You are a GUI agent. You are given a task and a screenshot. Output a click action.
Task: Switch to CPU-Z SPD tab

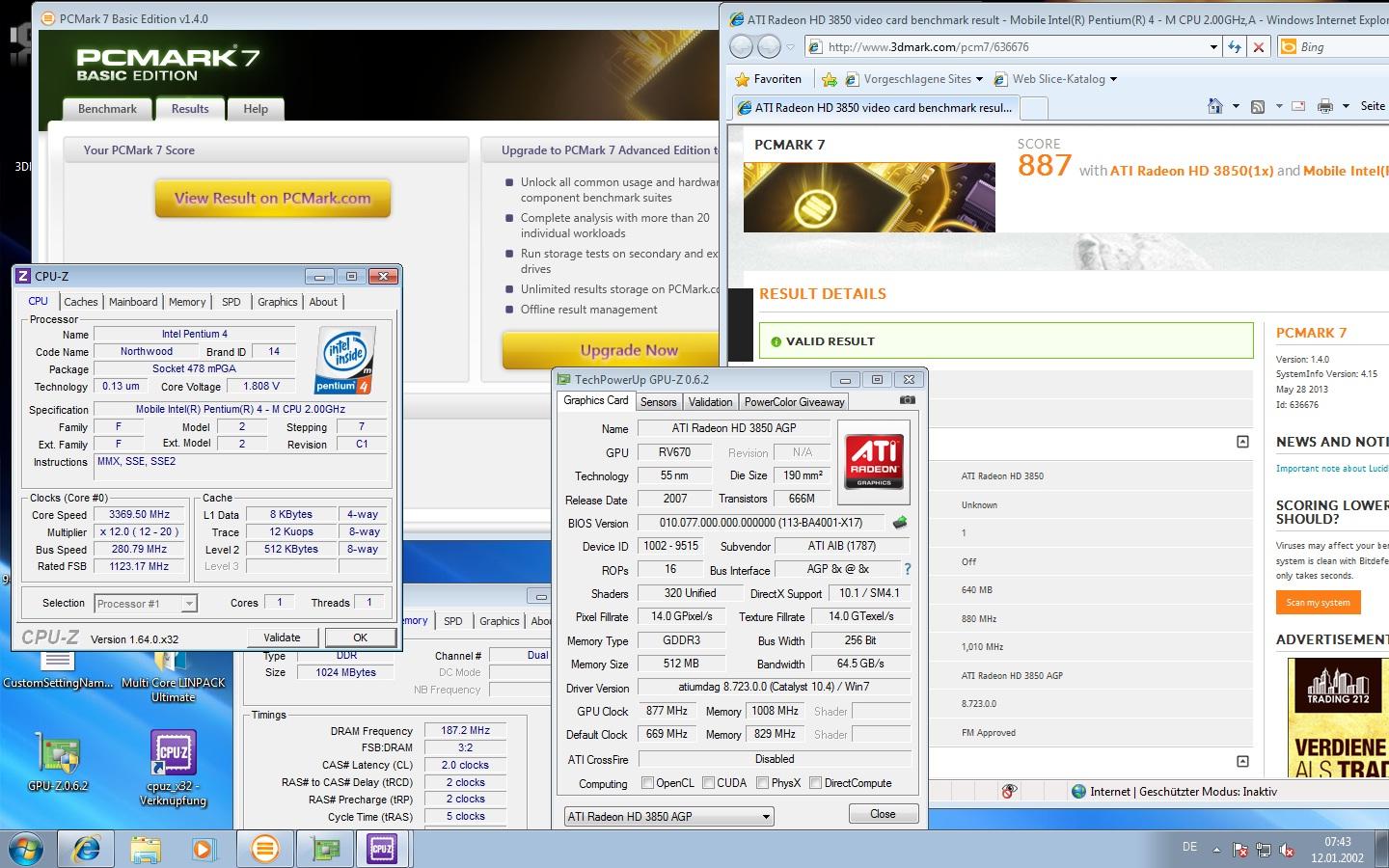[231, 302]
